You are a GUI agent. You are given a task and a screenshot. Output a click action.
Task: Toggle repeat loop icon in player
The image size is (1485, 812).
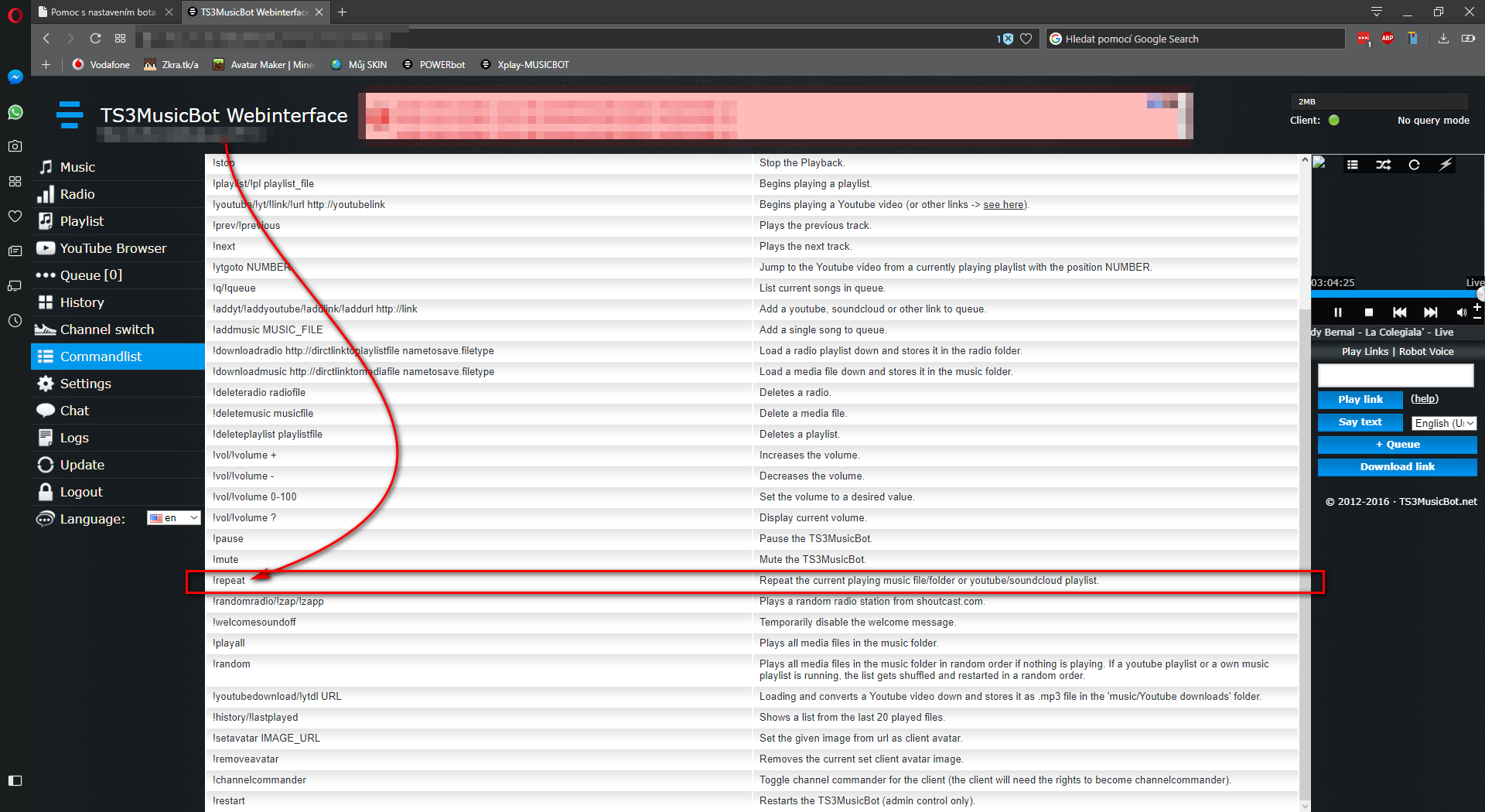click(x=1415, y=165)
